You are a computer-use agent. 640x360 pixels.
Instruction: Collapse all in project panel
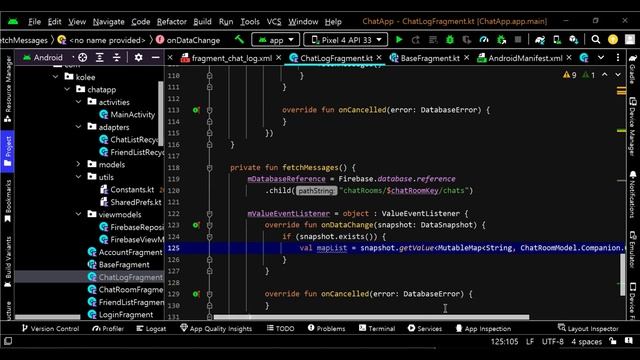pyautogui.click(x=117, y=58)
